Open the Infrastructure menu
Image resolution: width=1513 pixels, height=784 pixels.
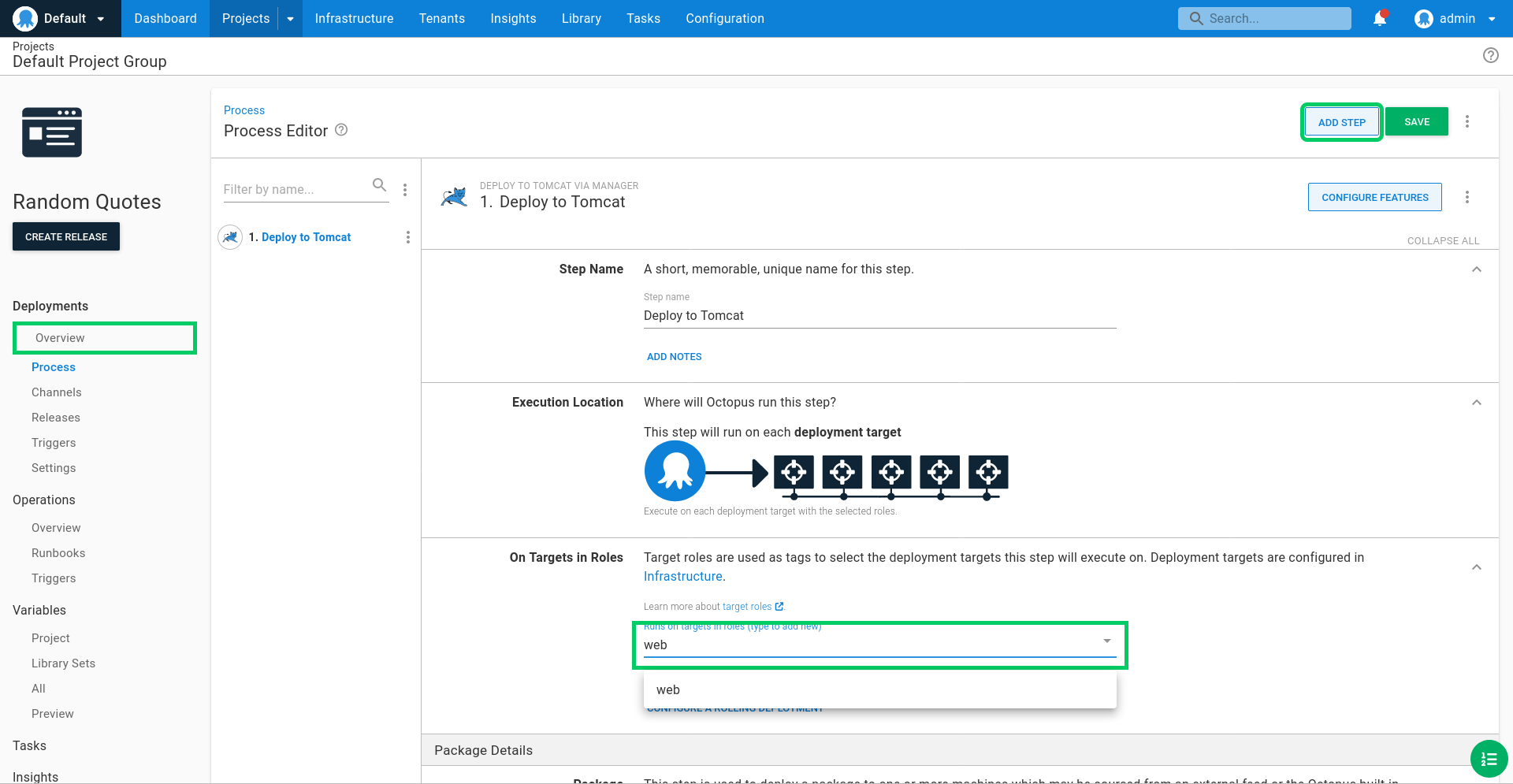354,18
